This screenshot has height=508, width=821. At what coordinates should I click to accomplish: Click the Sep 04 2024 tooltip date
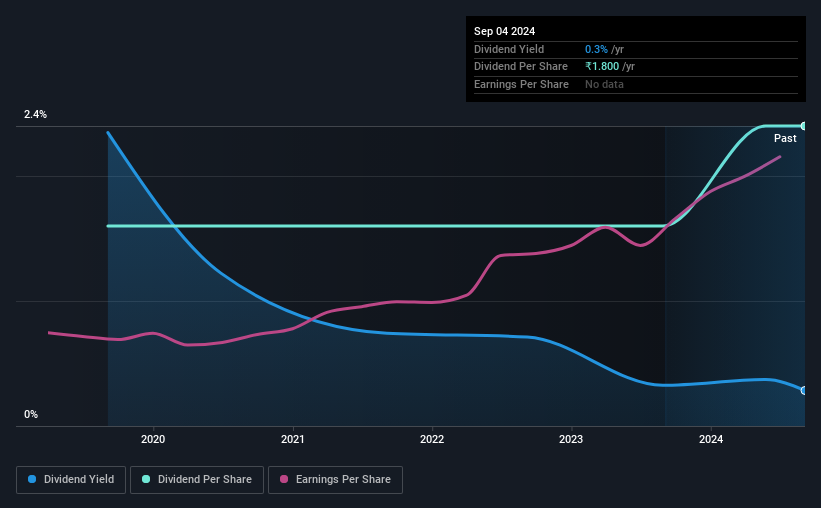tap(504, 31)
